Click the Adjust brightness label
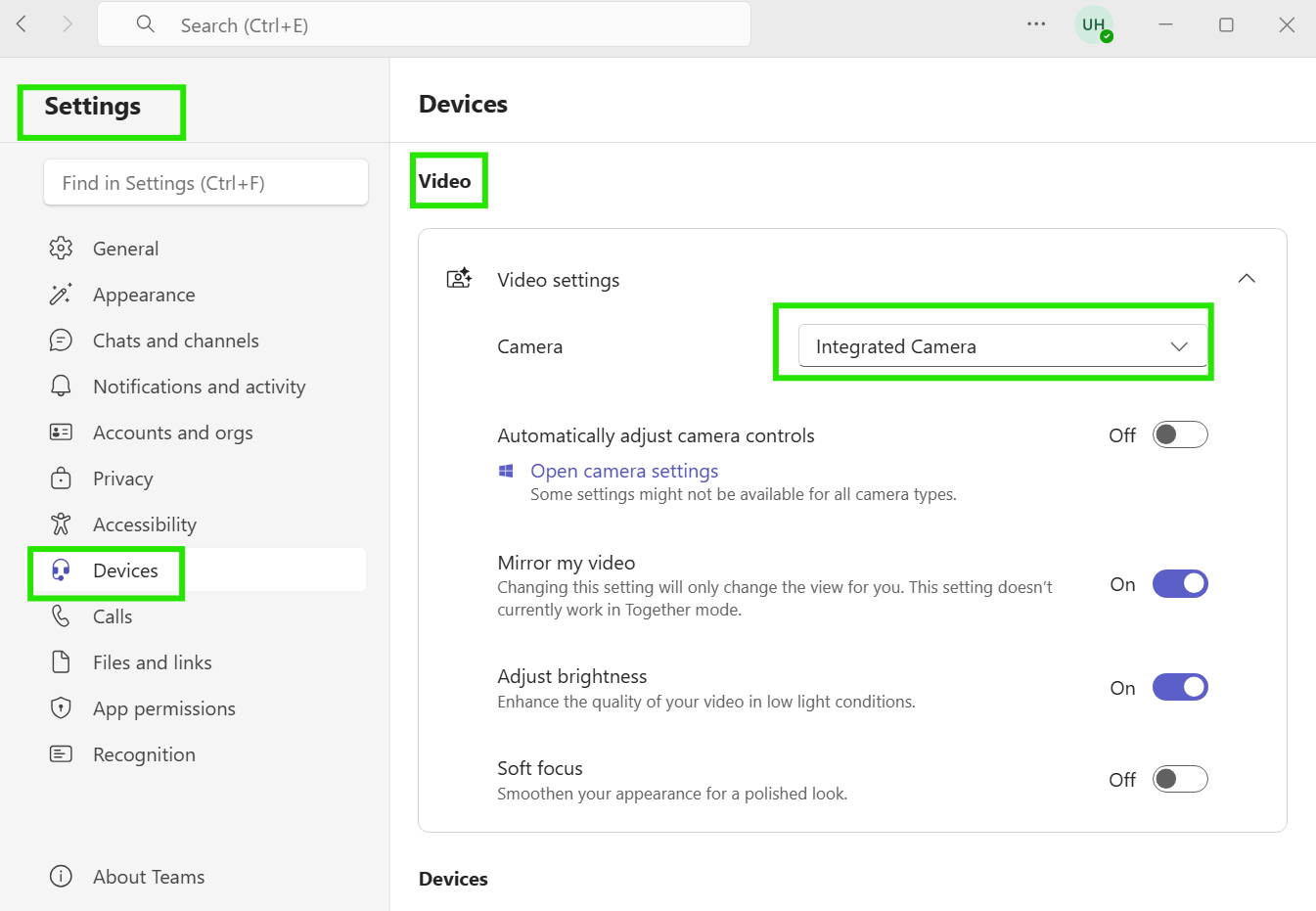 click(572, 676)
